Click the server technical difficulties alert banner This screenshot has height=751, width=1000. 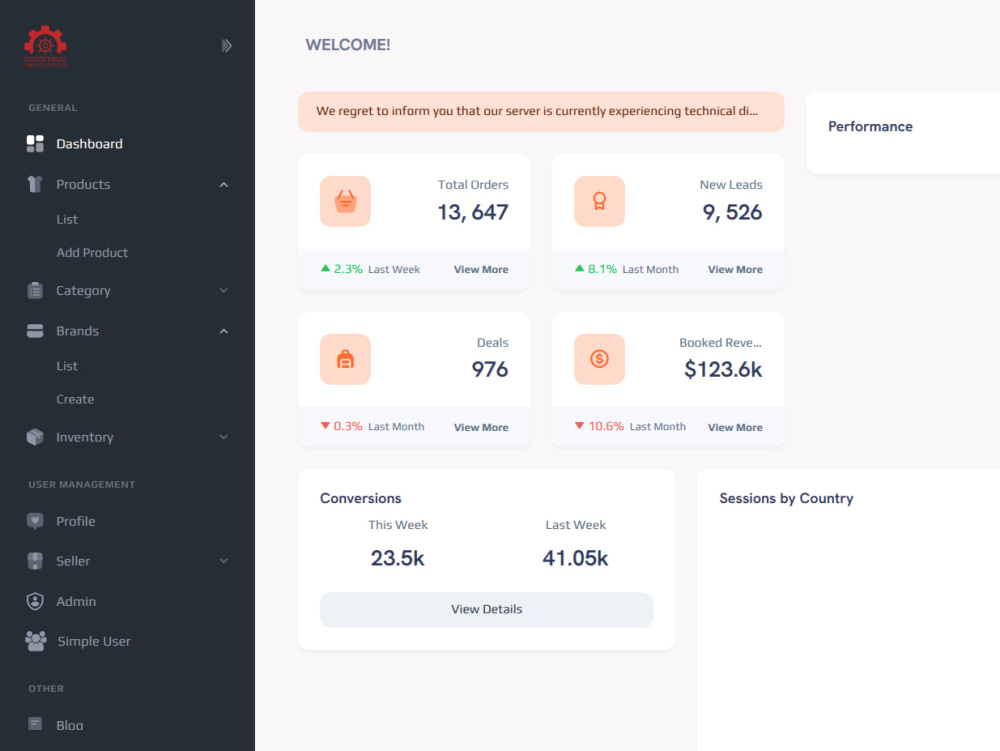point(541,112)
